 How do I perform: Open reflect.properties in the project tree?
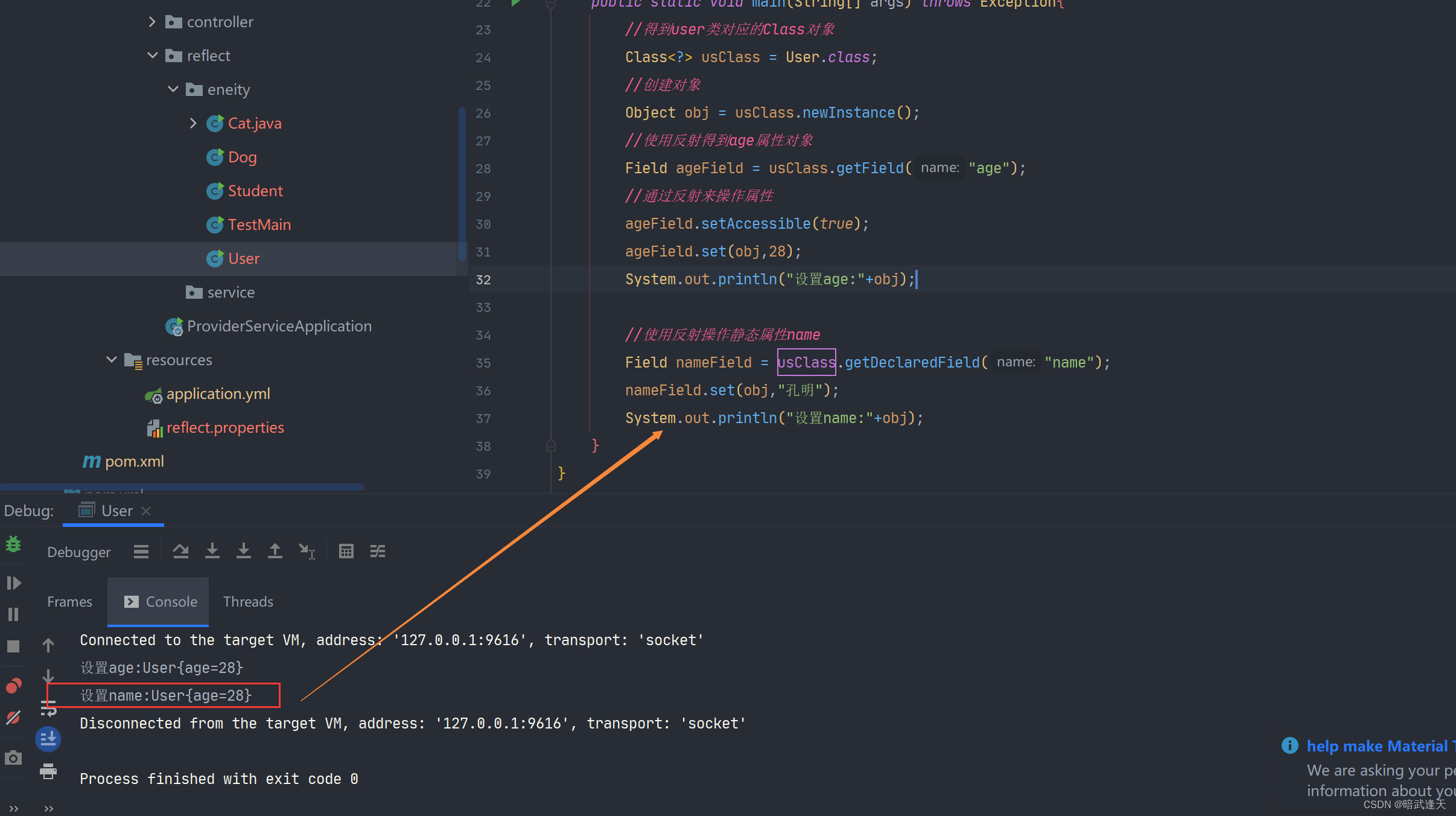pyautogui.click(x=225, y=427)
